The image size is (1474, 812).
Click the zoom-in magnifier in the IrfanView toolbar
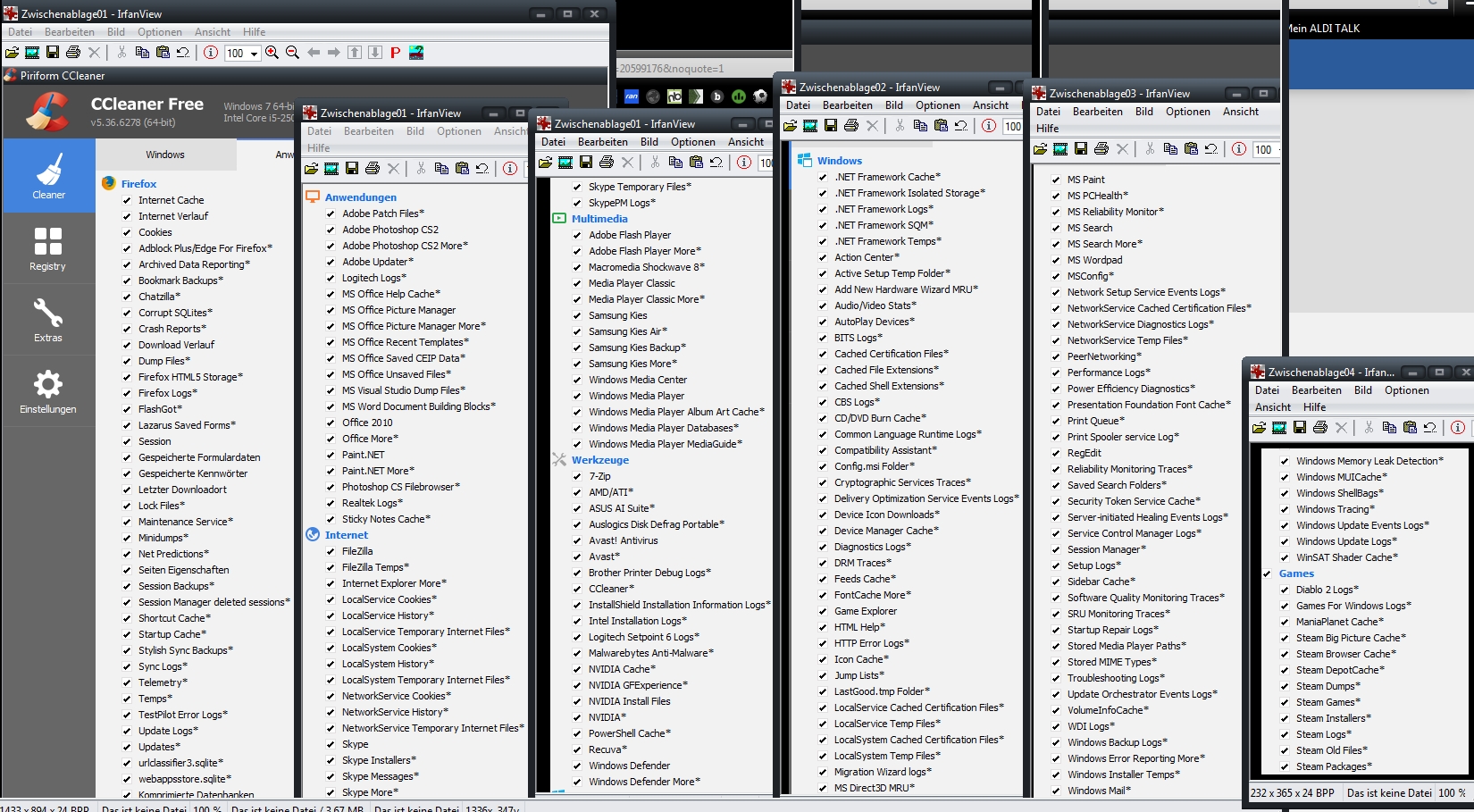(272, 53)
